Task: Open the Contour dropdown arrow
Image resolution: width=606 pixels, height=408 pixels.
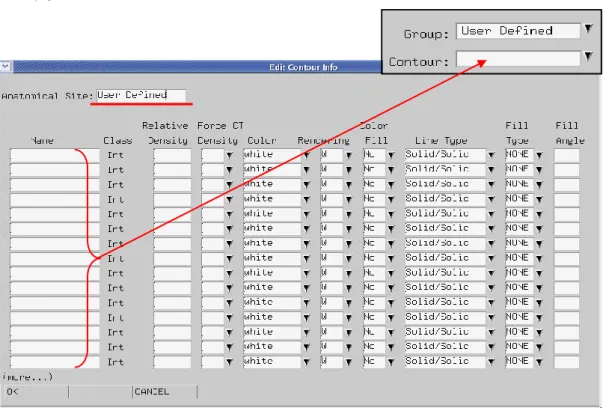Action: point(588,57)
